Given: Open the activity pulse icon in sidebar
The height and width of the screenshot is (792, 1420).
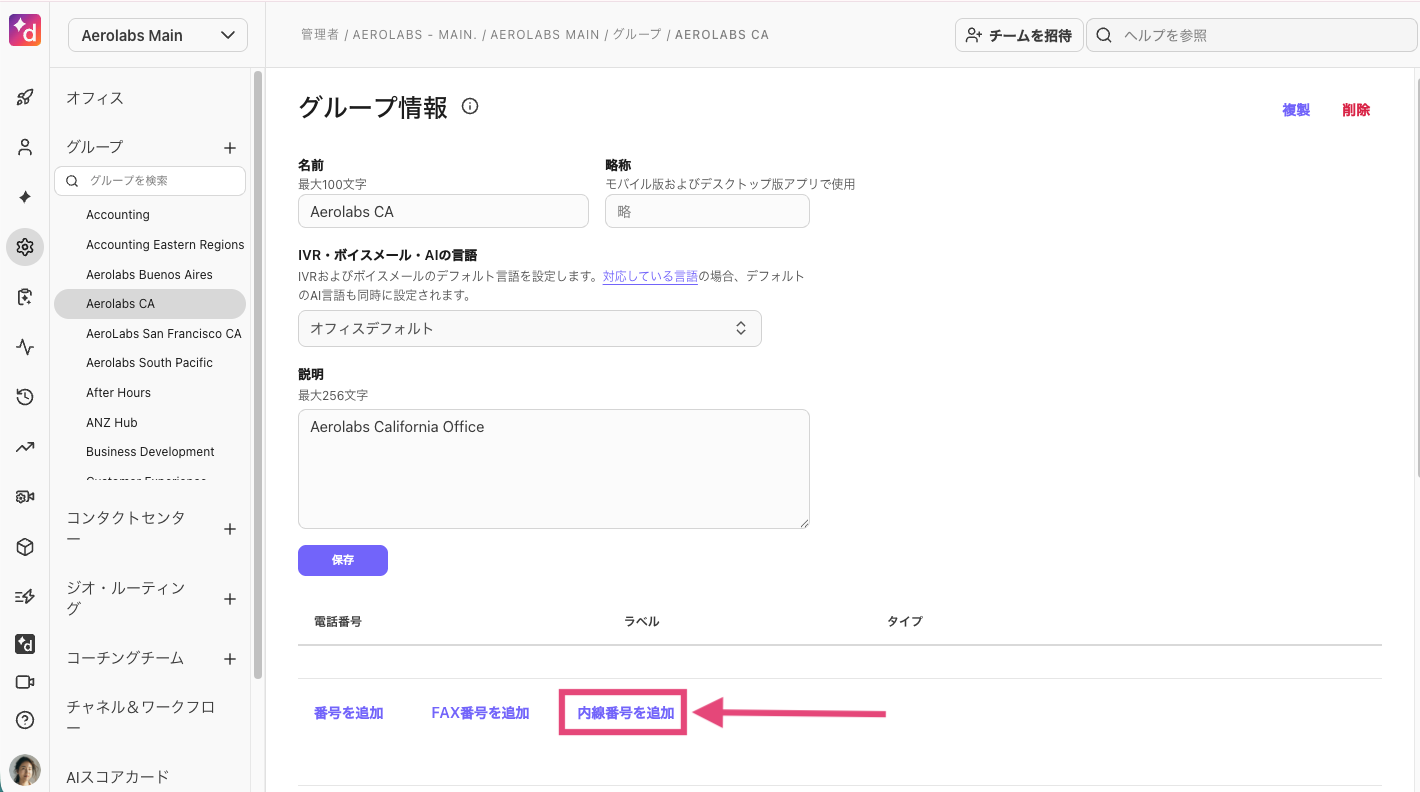Looking at the screenshot, I should point(25,347).
